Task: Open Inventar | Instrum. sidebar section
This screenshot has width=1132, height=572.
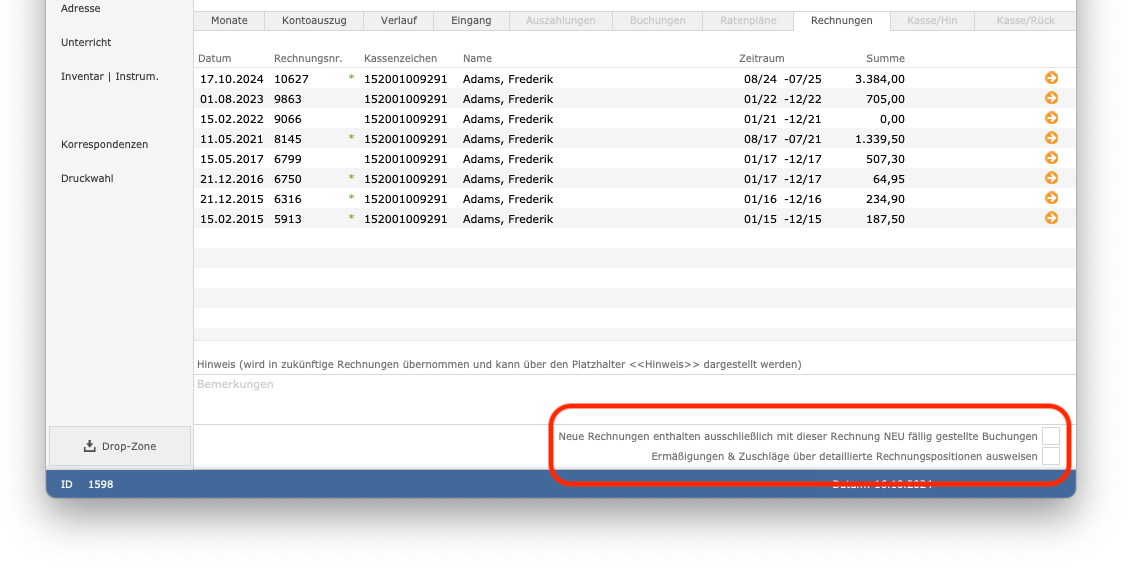Action: pos(110,77)
